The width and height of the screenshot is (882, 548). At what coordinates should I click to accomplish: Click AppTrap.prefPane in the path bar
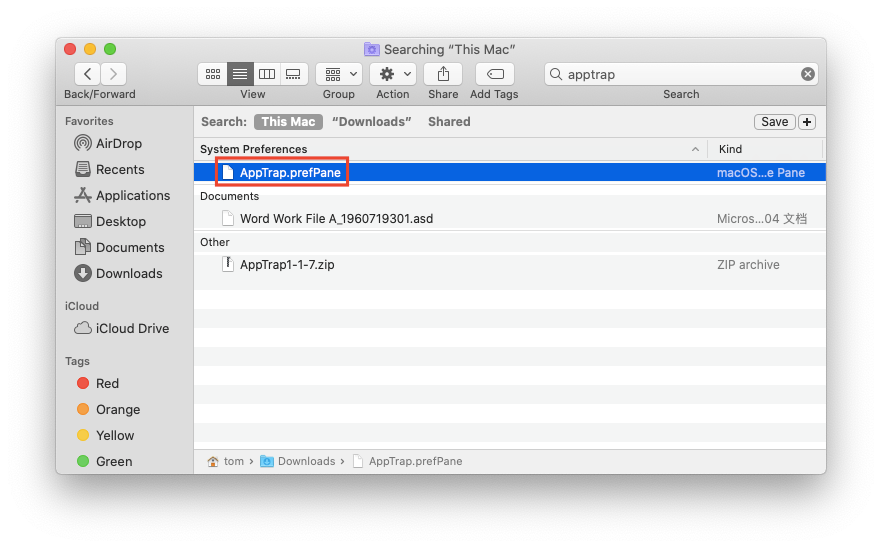[408, 461]
